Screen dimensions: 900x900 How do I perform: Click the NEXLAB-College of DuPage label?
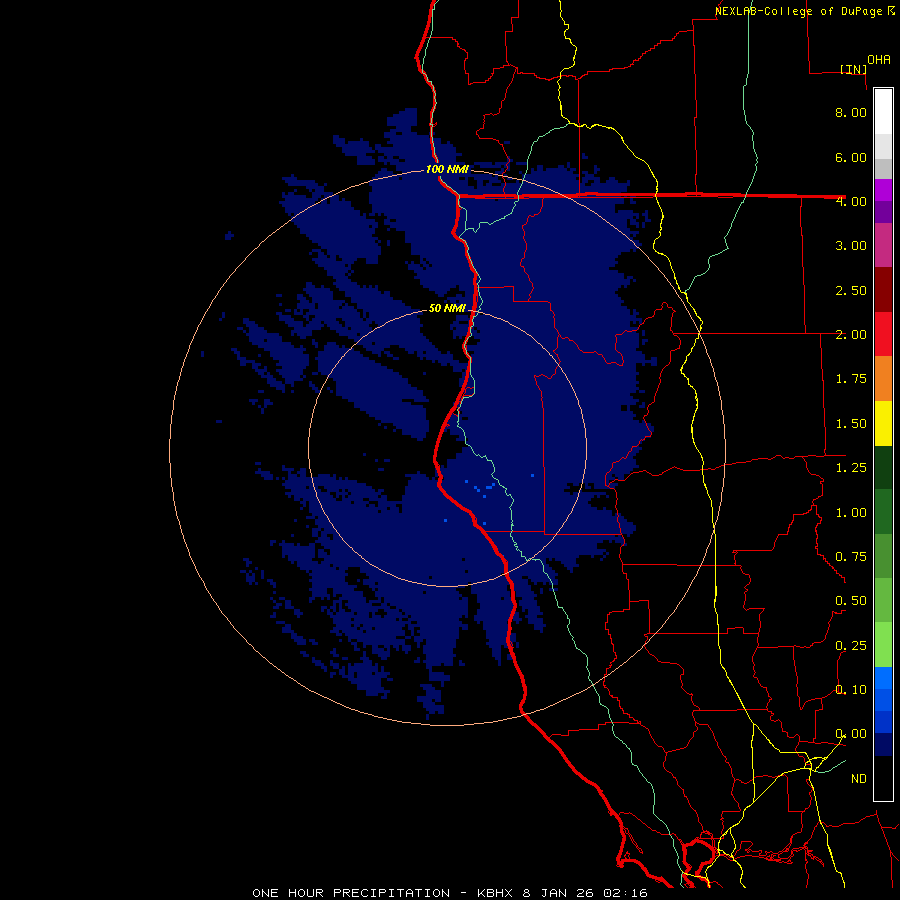pyautogui.click(x=798, y=11)
